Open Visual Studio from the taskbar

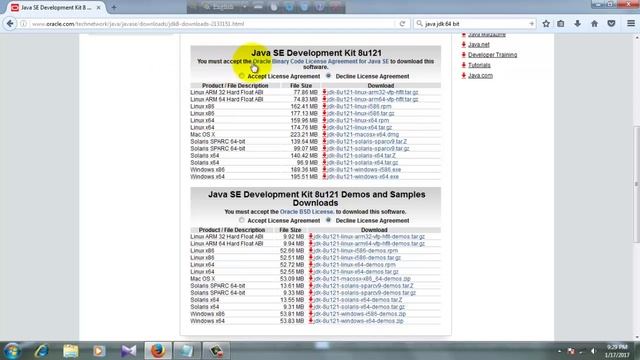[x=129, y=351]
